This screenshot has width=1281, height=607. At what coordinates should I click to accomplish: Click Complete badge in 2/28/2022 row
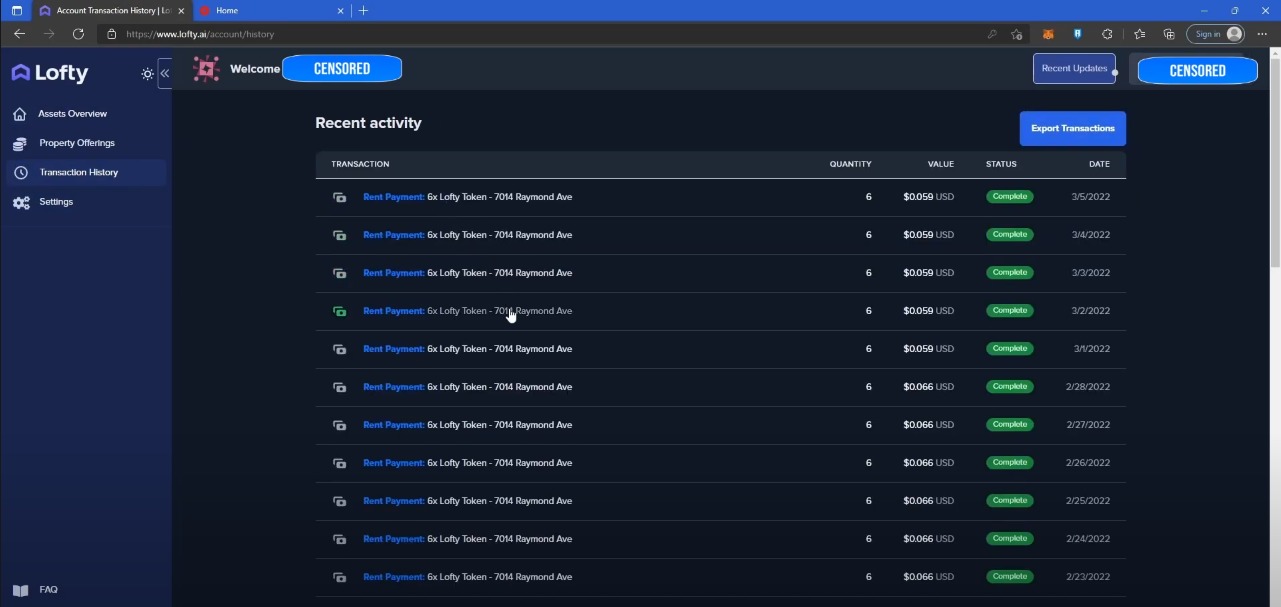(x=1009, y=387)
